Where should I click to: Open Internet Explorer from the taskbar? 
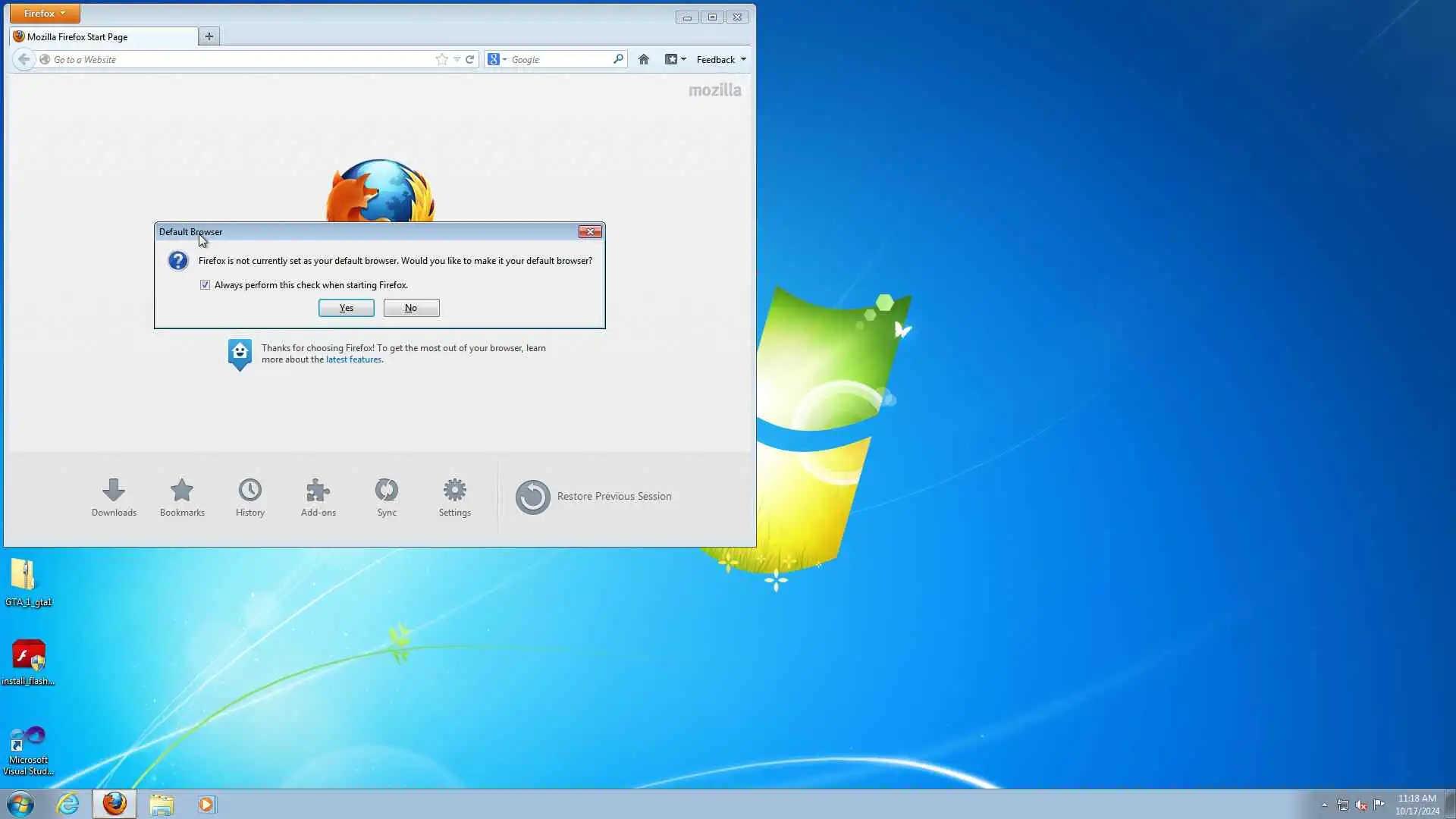coord(68,804)
